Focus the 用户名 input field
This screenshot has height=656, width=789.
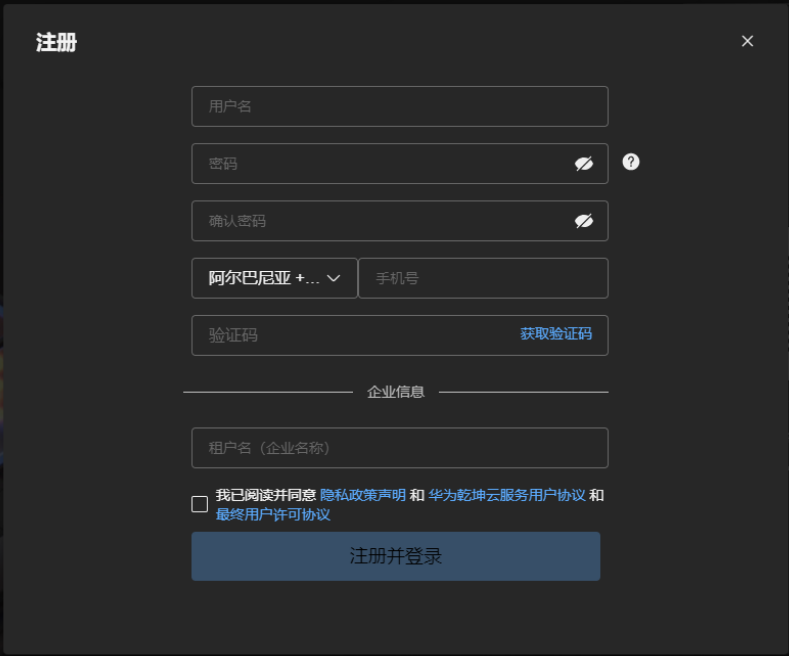[x=400, y=106]
